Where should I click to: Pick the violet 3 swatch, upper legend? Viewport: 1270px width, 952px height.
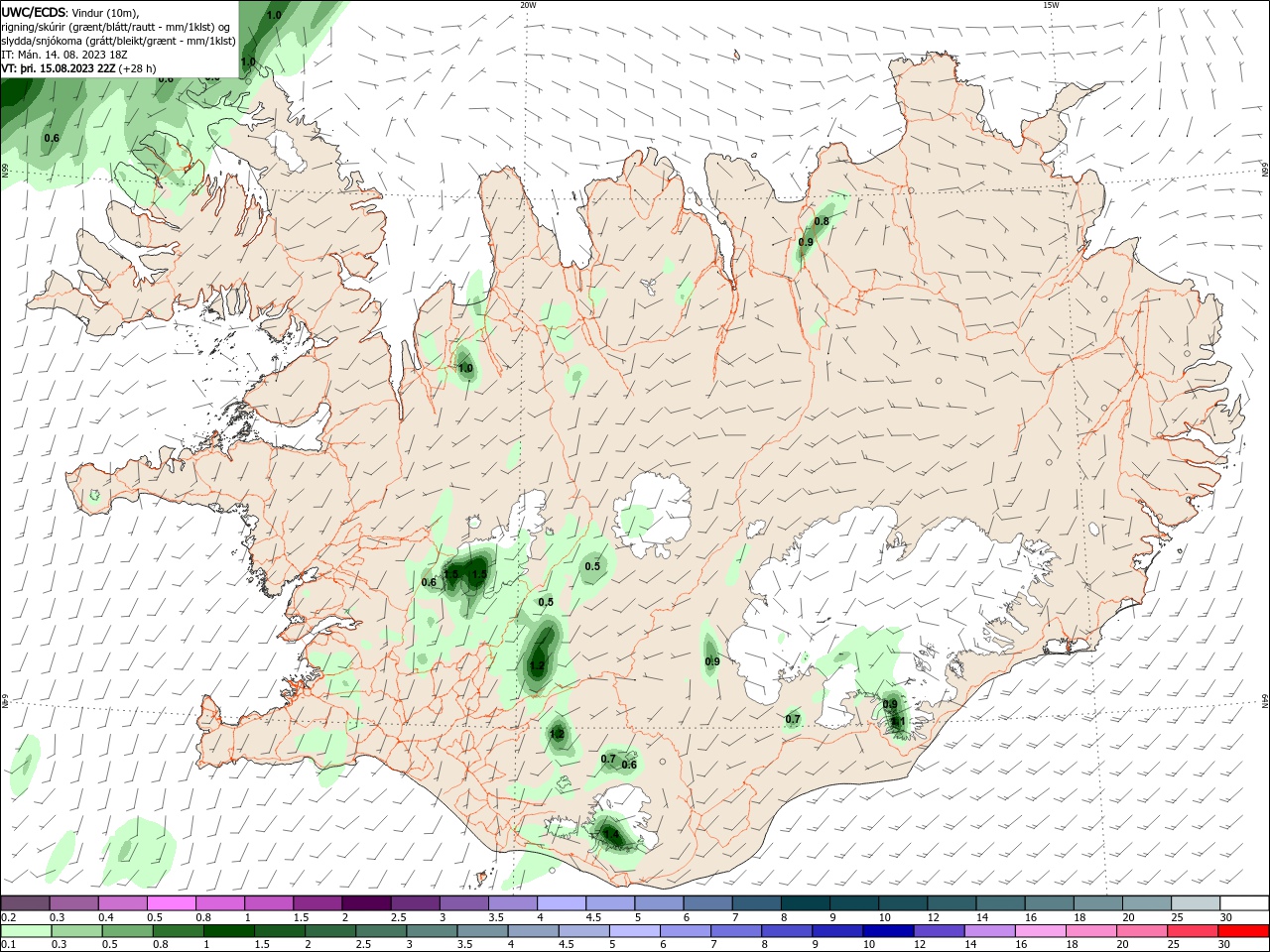coord(462,903)
